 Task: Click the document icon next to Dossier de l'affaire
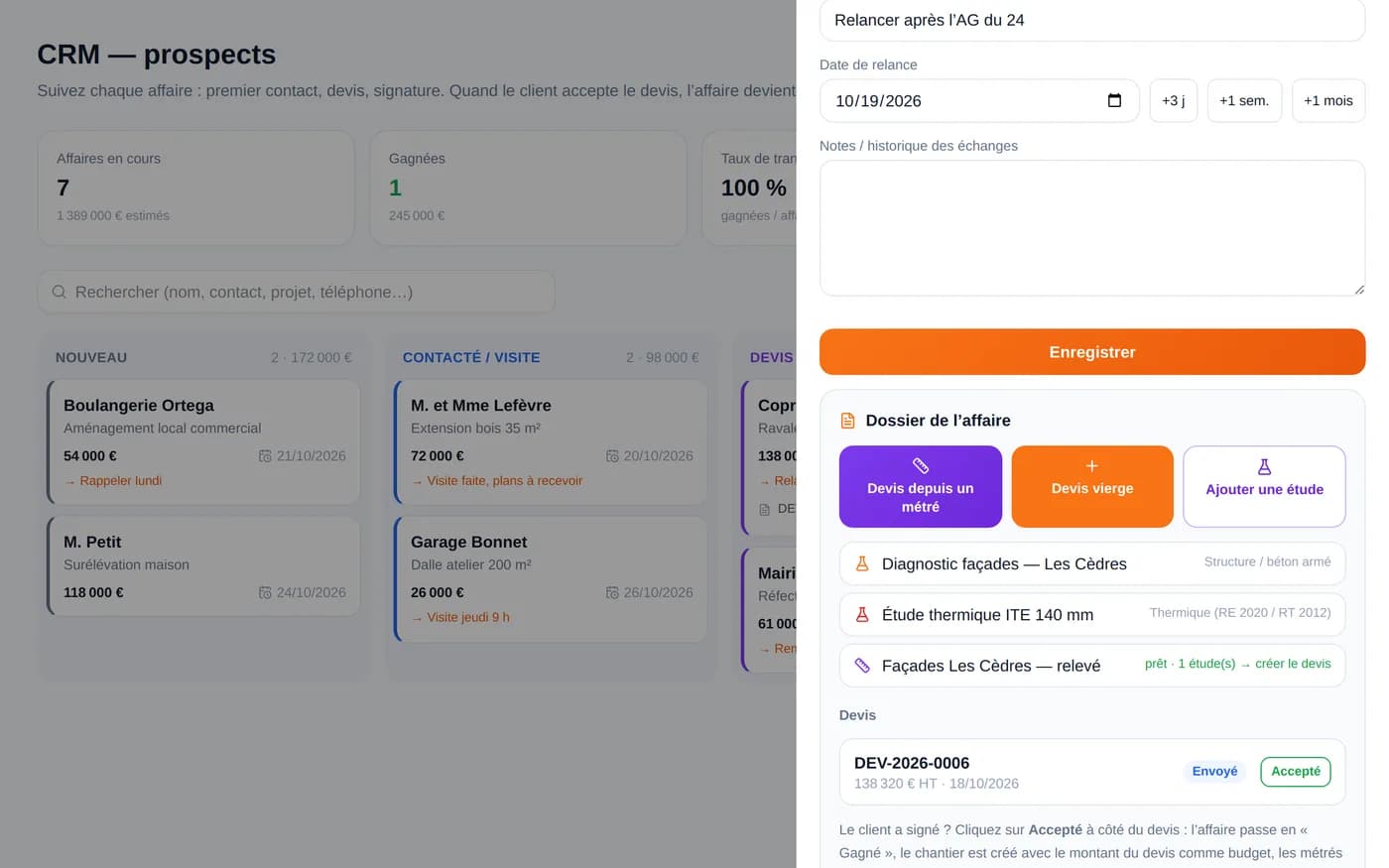click(x=848, y=421)
